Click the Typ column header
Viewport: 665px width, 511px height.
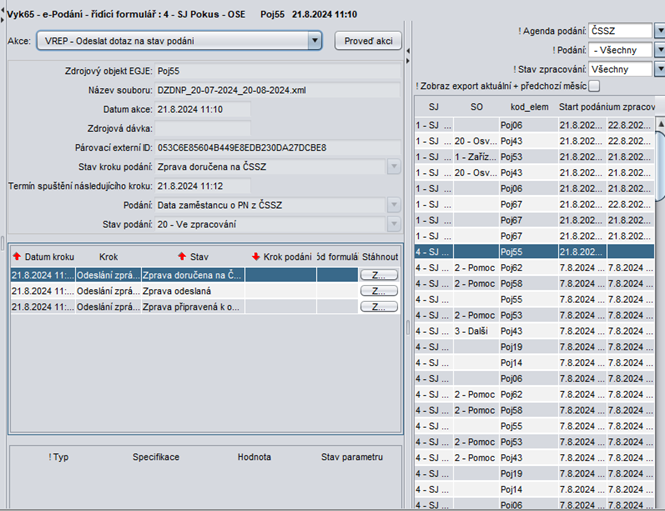(59, 457)
